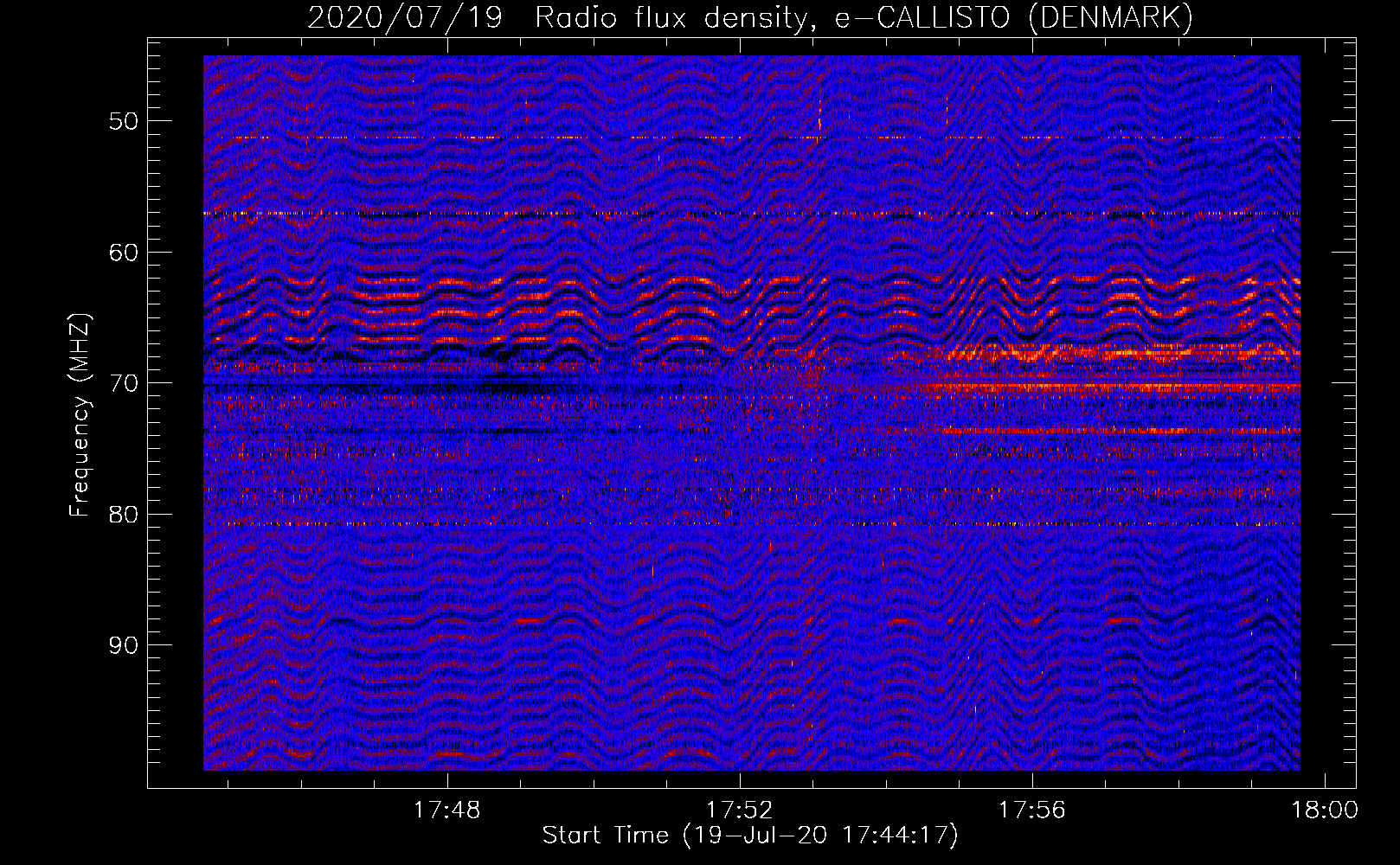Select the 80 frequency tick label
1400x865 pixels.
click(124, 515)
